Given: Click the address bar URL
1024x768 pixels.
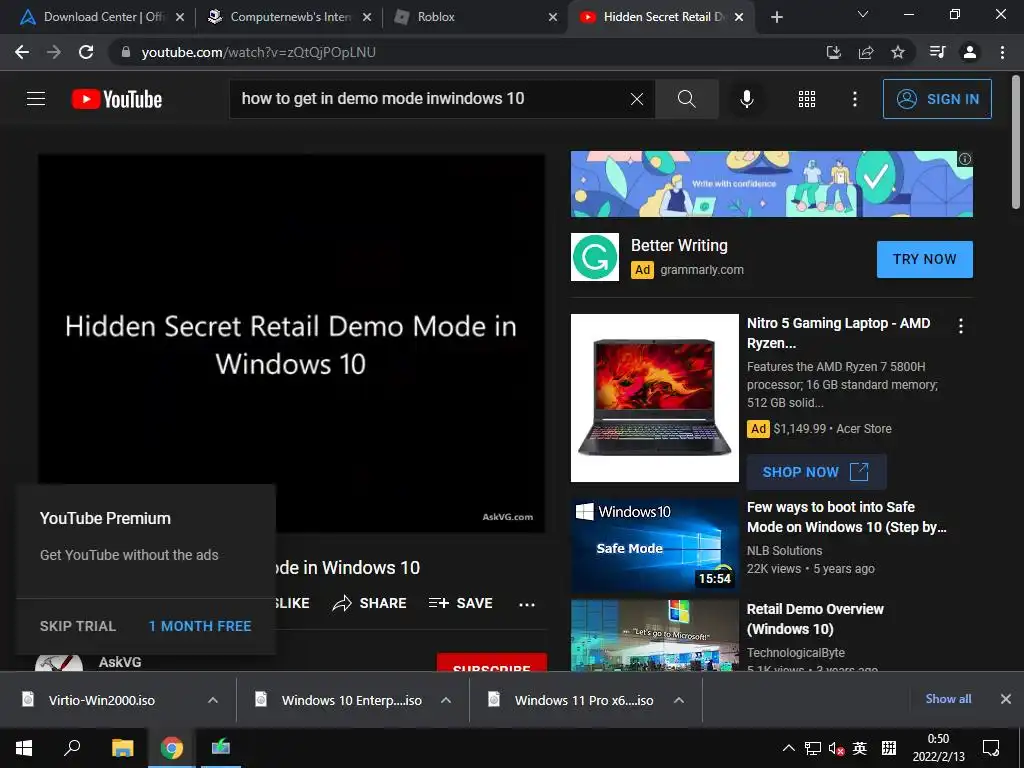Looking at the screenshot, I should click(259, 52).
